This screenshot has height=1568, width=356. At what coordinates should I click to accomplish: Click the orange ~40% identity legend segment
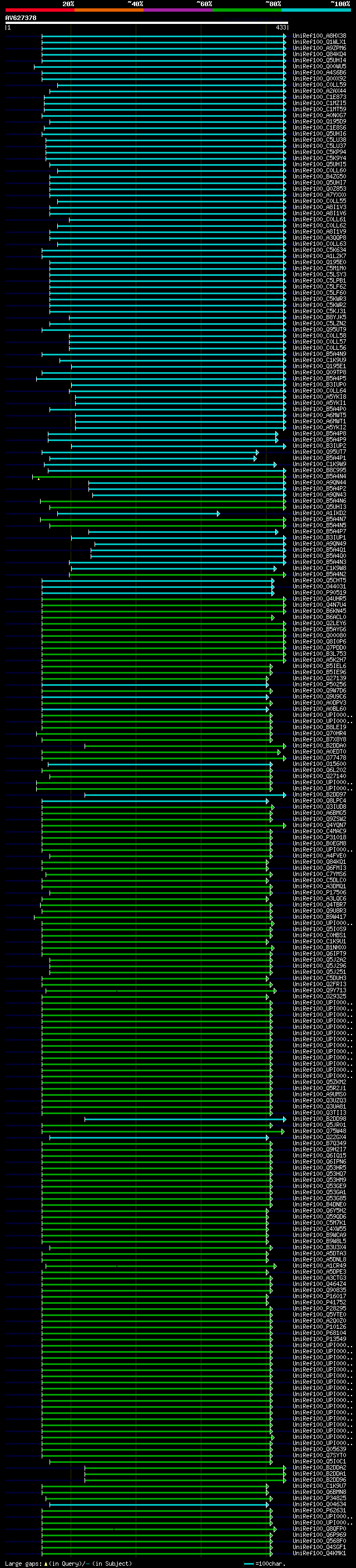(x=109, y=10)
